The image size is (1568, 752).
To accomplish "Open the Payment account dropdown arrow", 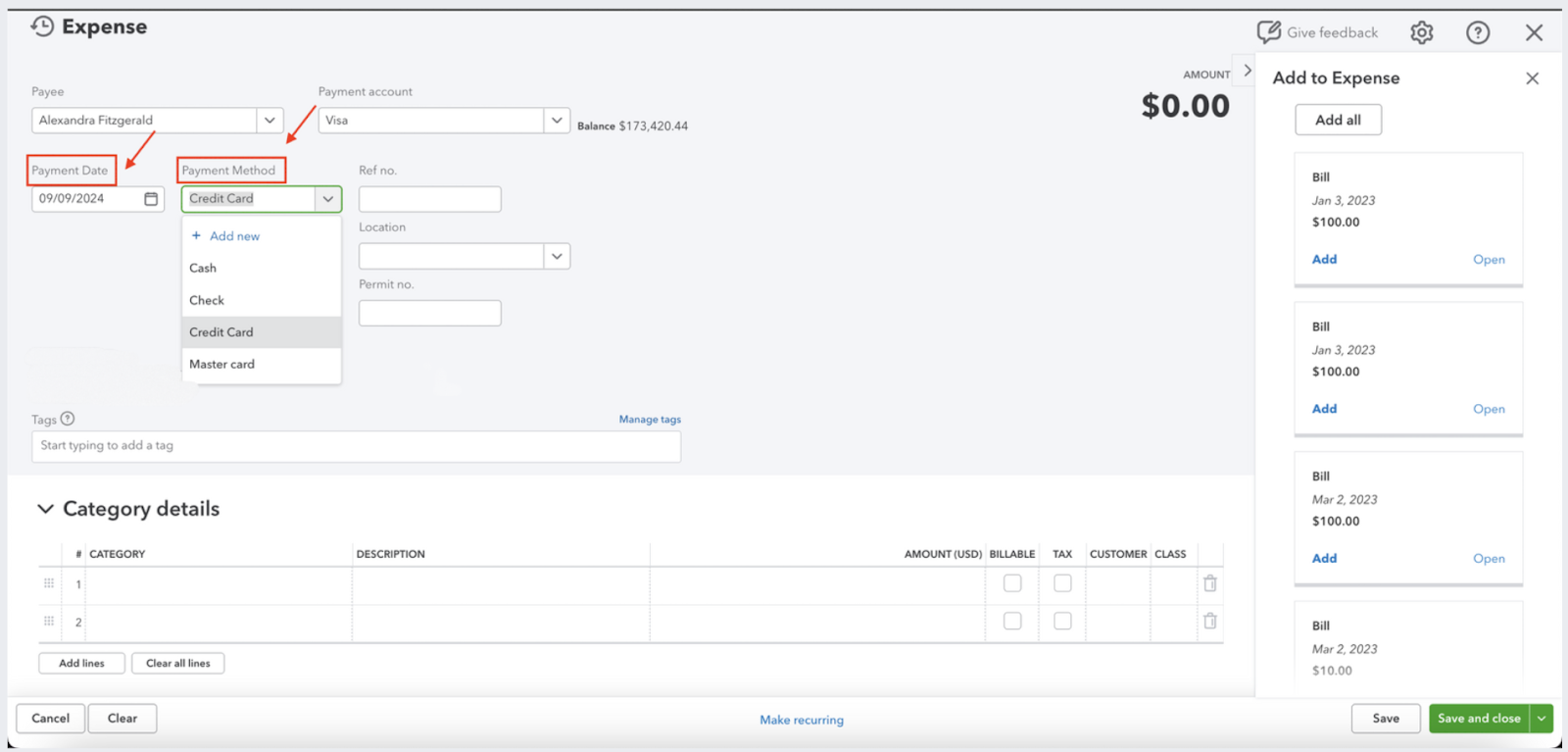I will click(557, 121).
